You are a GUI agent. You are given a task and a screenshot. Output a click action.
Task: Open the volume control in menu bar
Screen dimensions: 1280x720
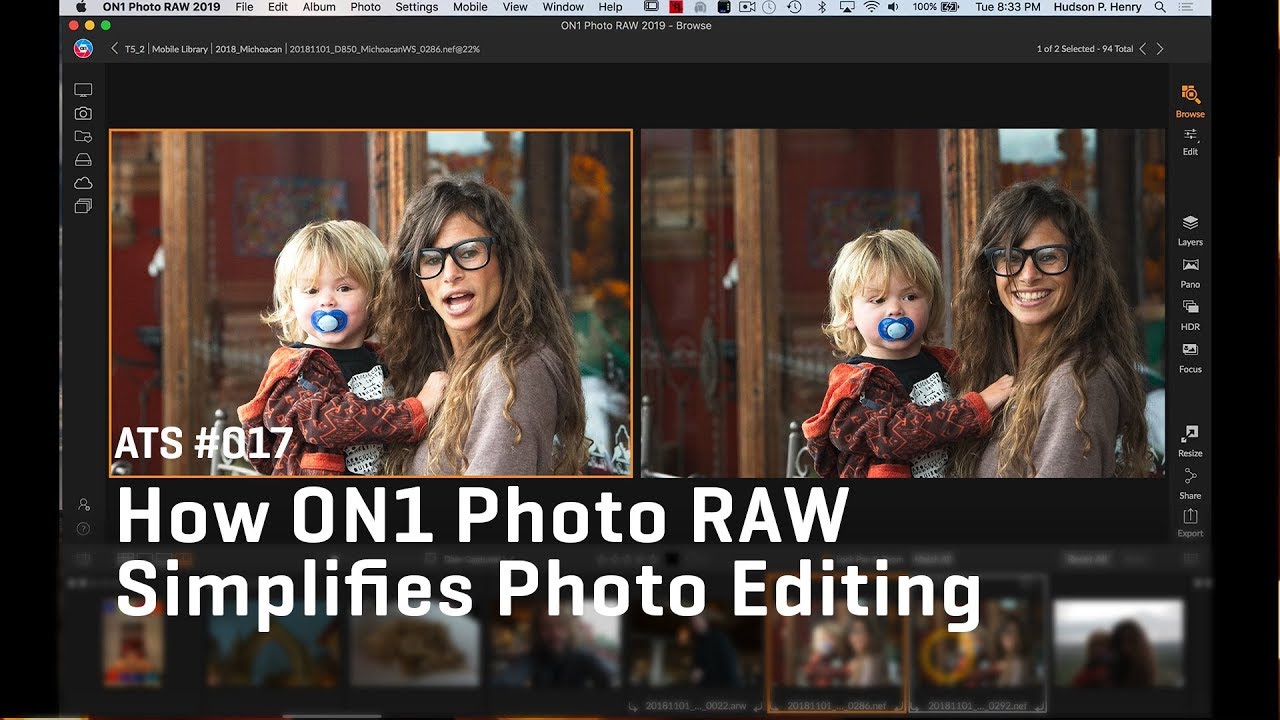[x=893, y=7]
